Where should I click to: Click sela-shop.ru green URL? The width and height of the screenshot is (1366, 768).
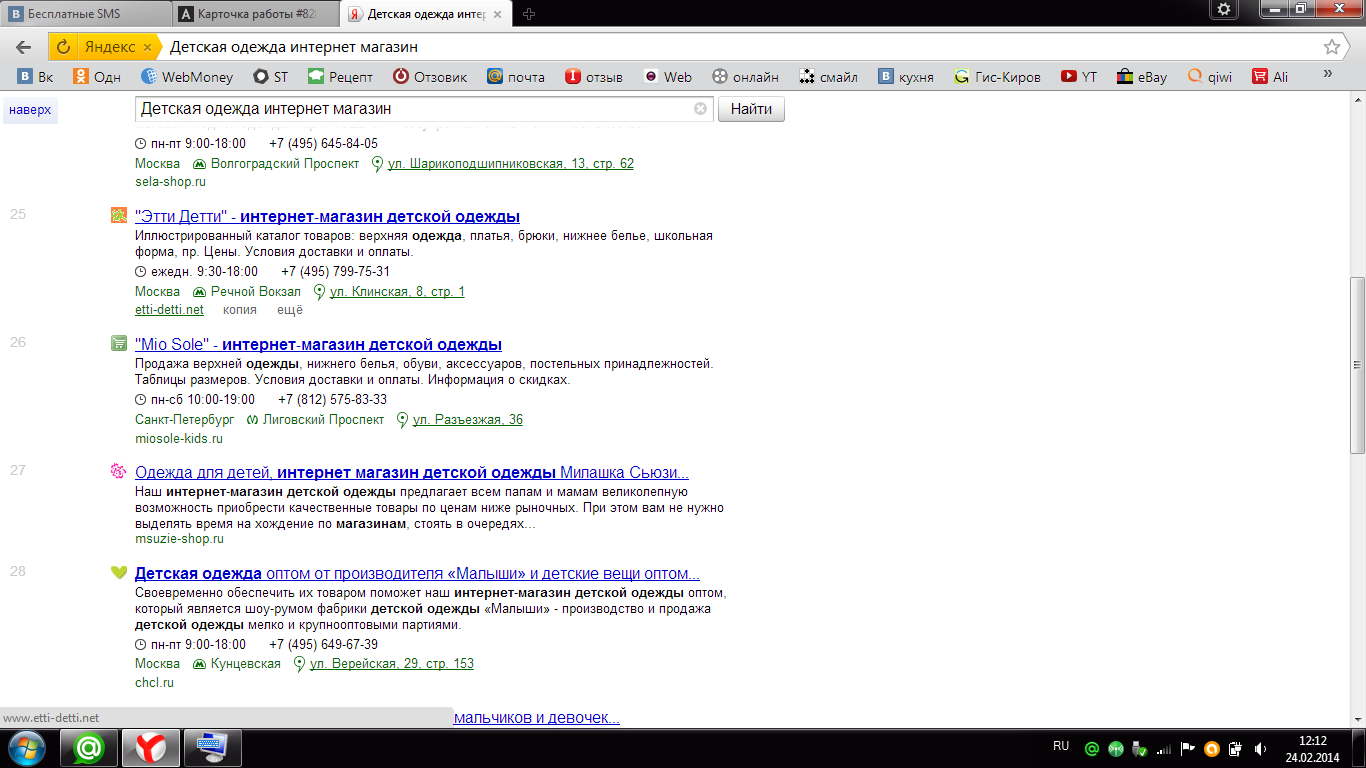170,182
